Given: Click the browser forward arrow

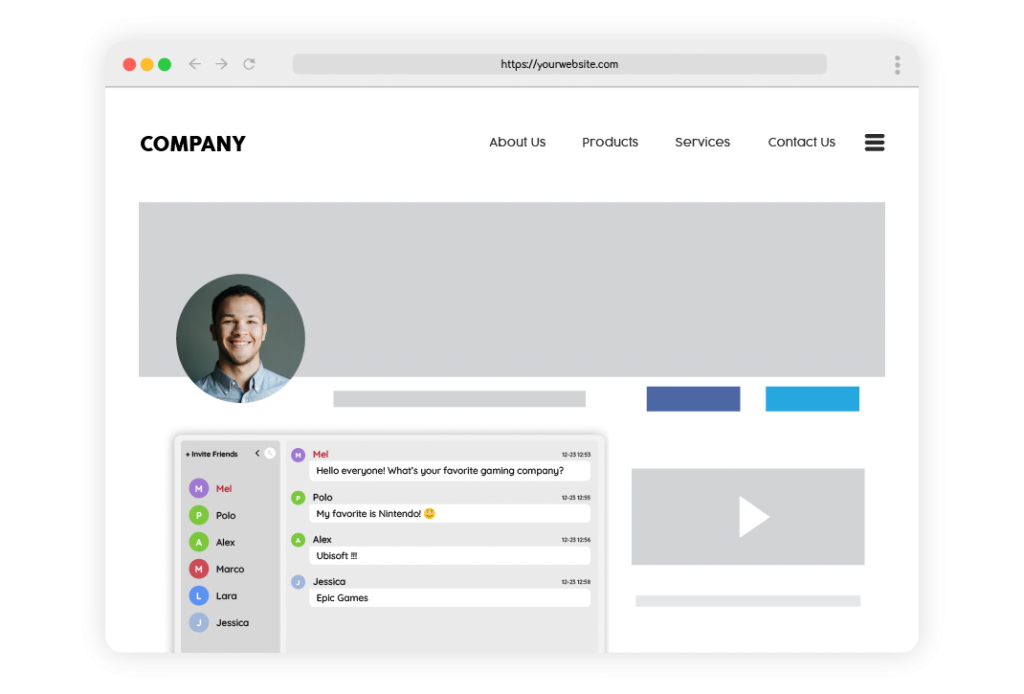Looking at the screenshot, I should point(222,64).
